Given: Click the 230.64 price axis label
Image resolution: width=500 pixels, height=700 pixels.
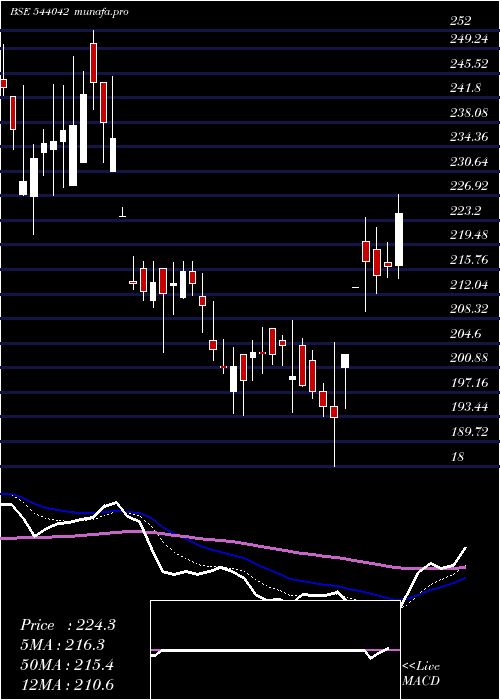Looking at the screenshot, I should click(x=468, y=162).
